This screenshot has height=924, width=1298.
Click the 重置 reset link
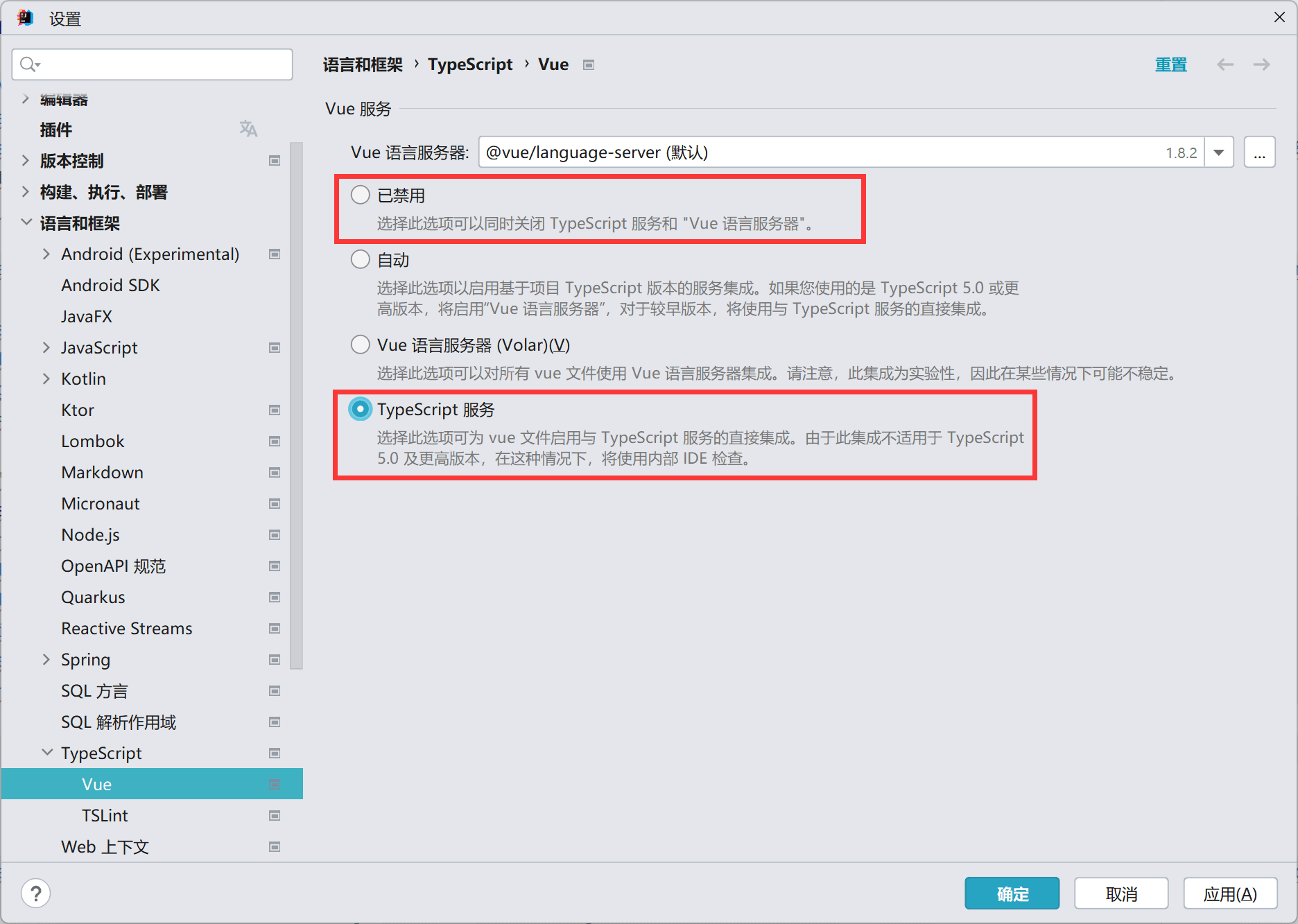pyautogui.click(x=1170, y=64)
